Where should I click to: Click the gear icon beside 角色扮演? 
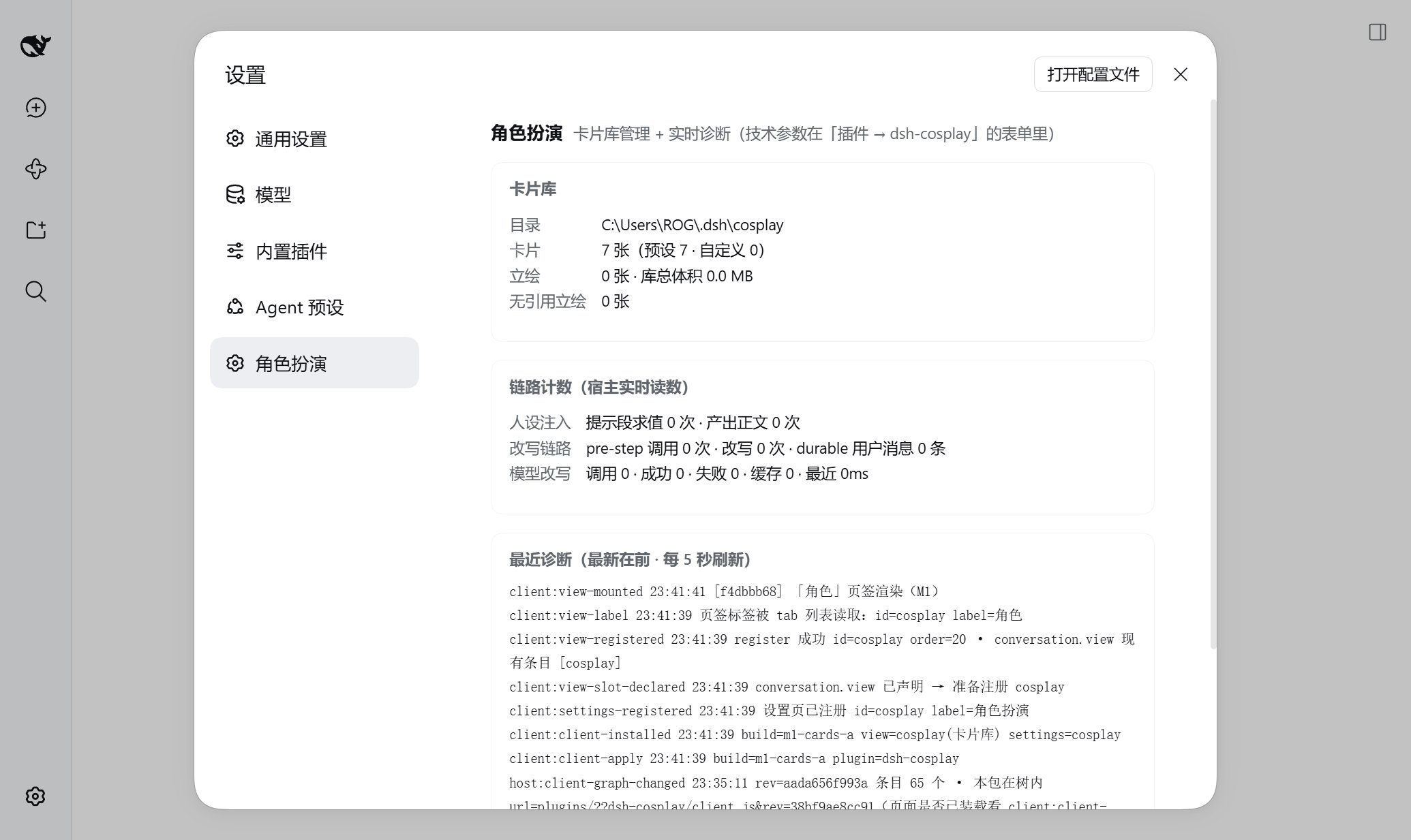[x=235, y=363]
